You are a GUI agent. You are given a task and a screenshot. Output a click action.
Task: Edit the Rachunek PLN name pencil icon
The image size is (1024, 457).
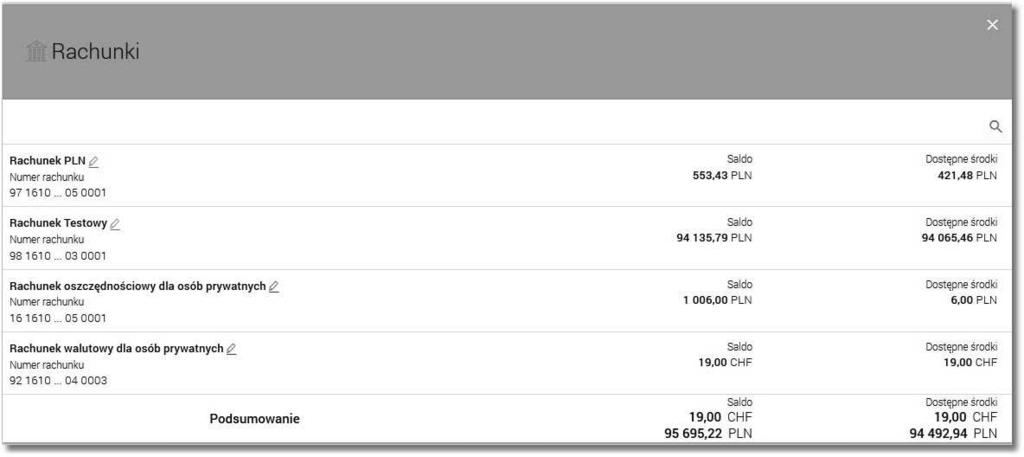tap(93, 161)
